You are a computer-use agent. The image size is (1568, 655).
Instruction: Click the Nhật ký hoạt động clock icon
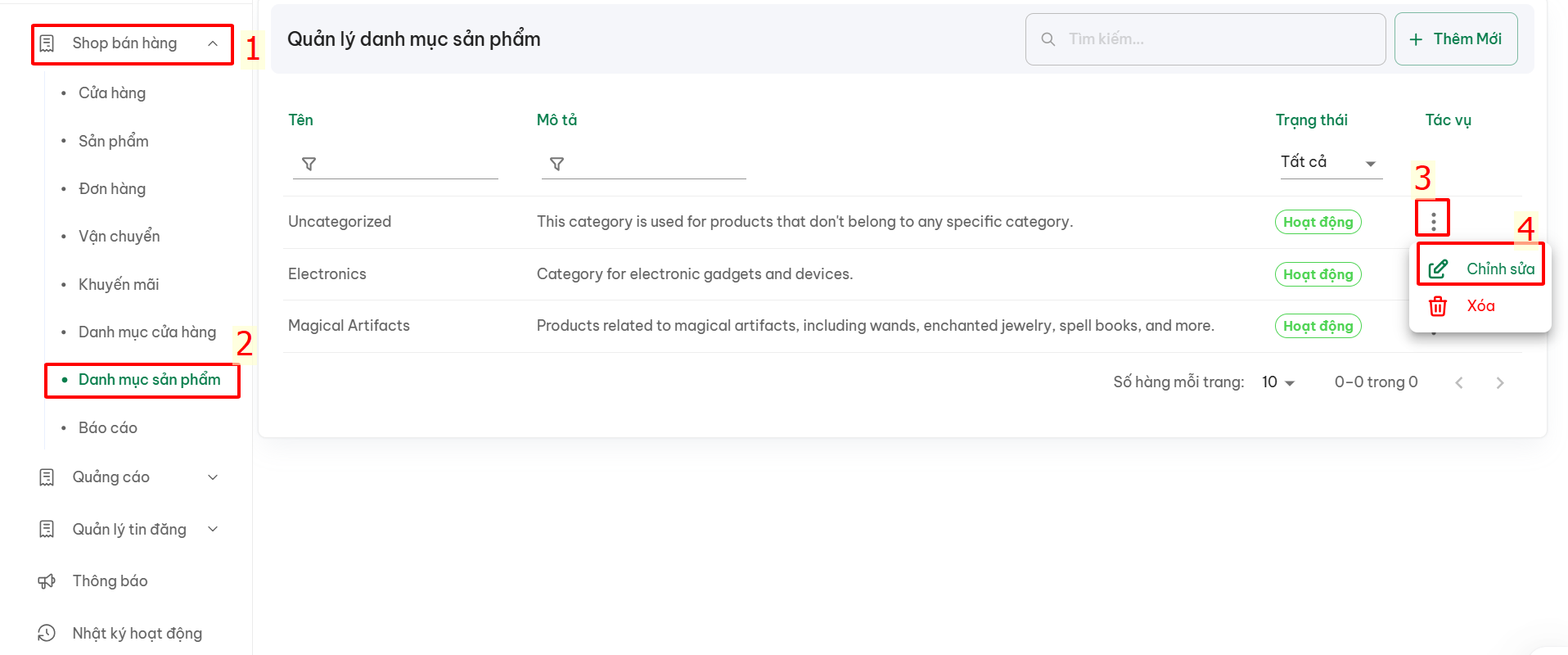[x=47, y=633]
